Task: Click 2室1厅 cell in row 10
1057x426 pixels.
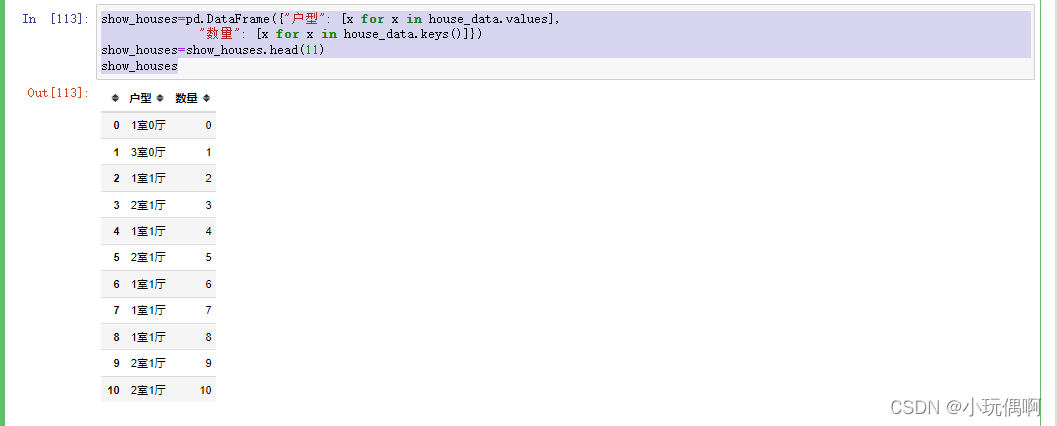Action: [148, 390]
